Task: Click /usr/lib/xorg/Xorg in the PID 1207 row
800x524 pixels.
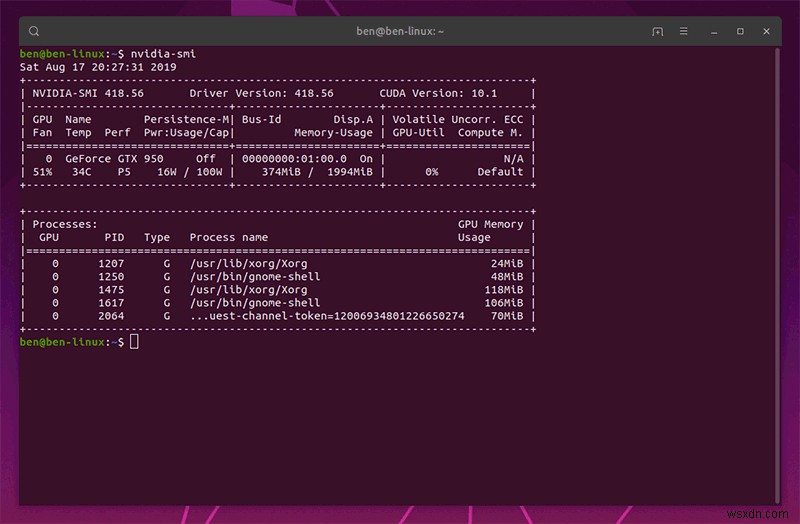Action: (x=248, y=264)
